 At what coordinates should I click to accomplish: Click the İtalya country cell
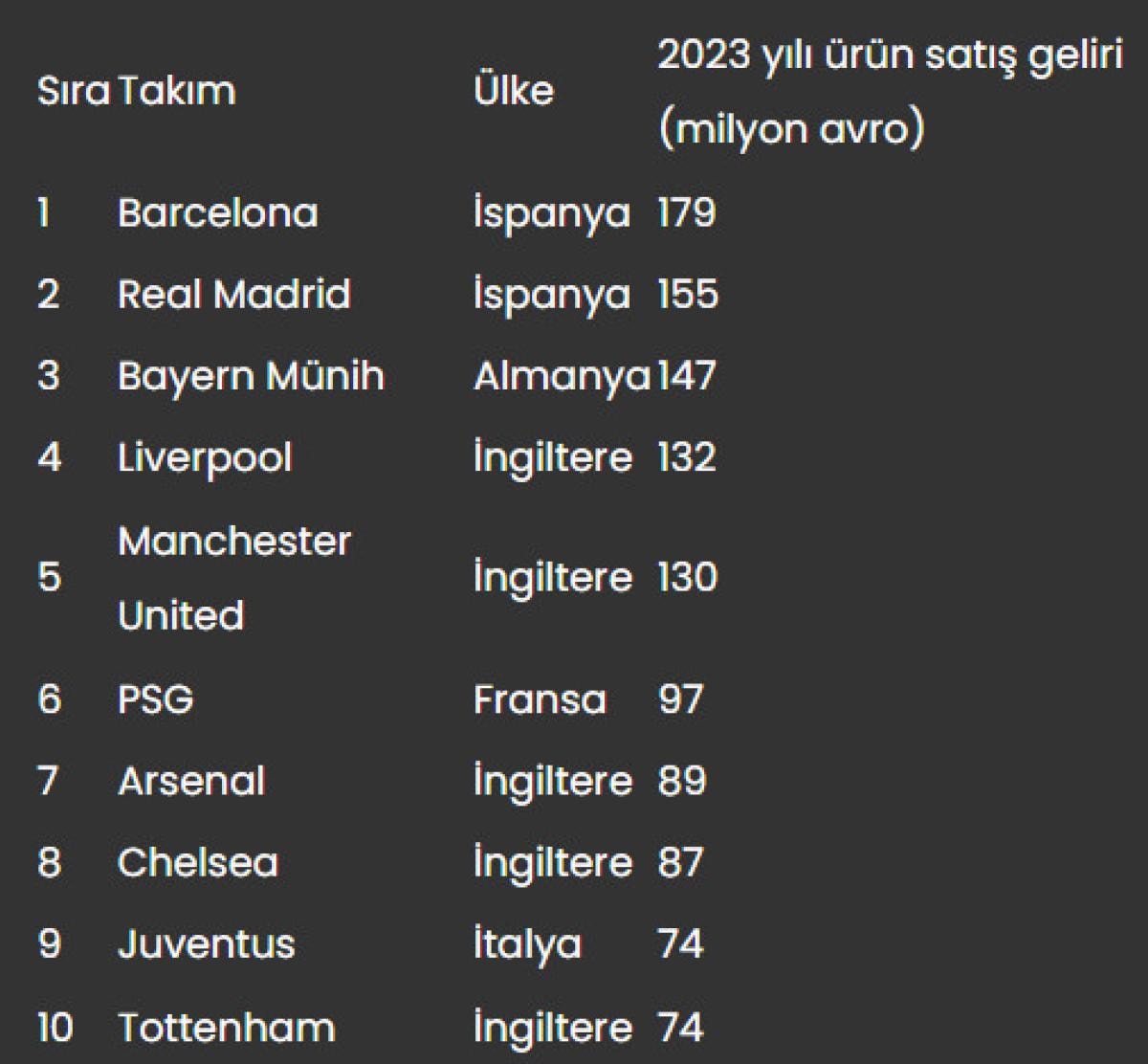[527, 944]
